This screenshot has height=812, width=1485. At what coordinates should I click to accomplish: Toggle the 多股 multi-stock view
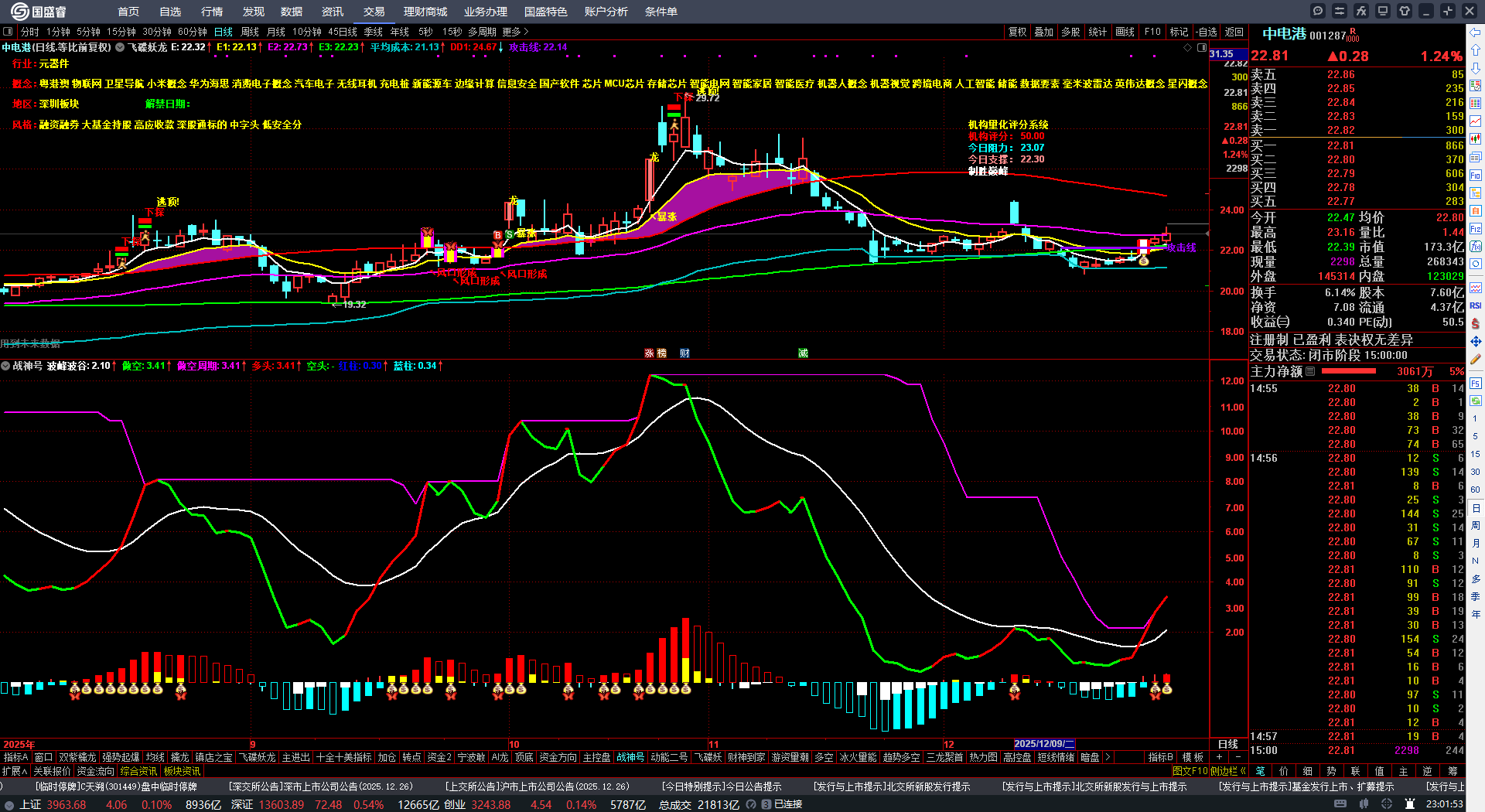pos(1070,32)
